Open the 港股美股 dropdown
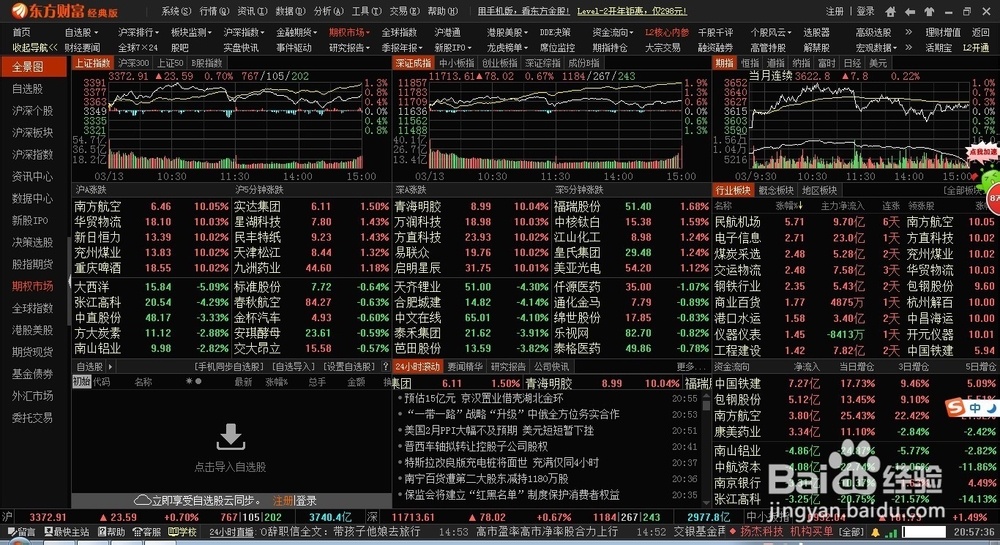This screenshot has height=545, width=1000. point(508,32)
